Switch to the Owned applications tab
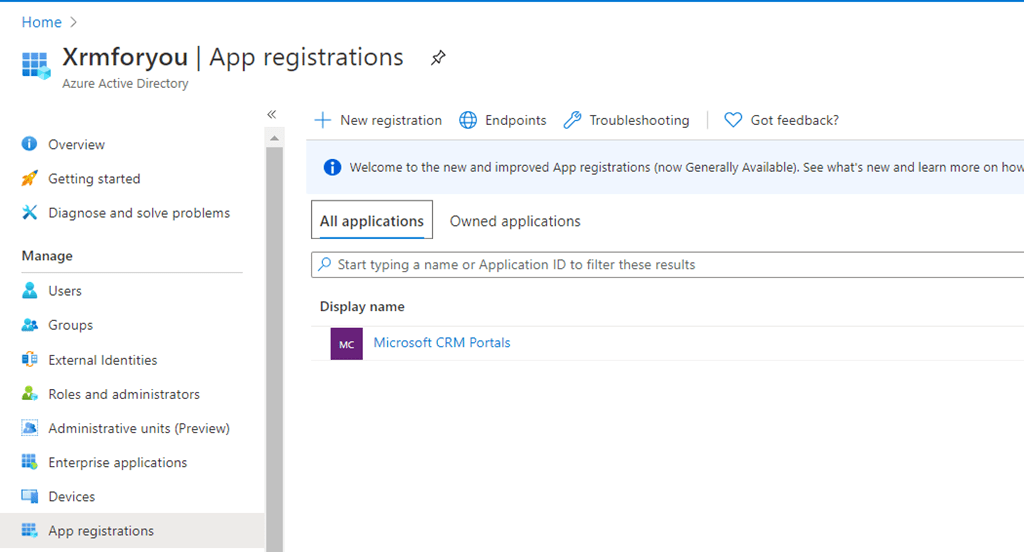This screenshot has height=552, width=1024. point(515,221)
